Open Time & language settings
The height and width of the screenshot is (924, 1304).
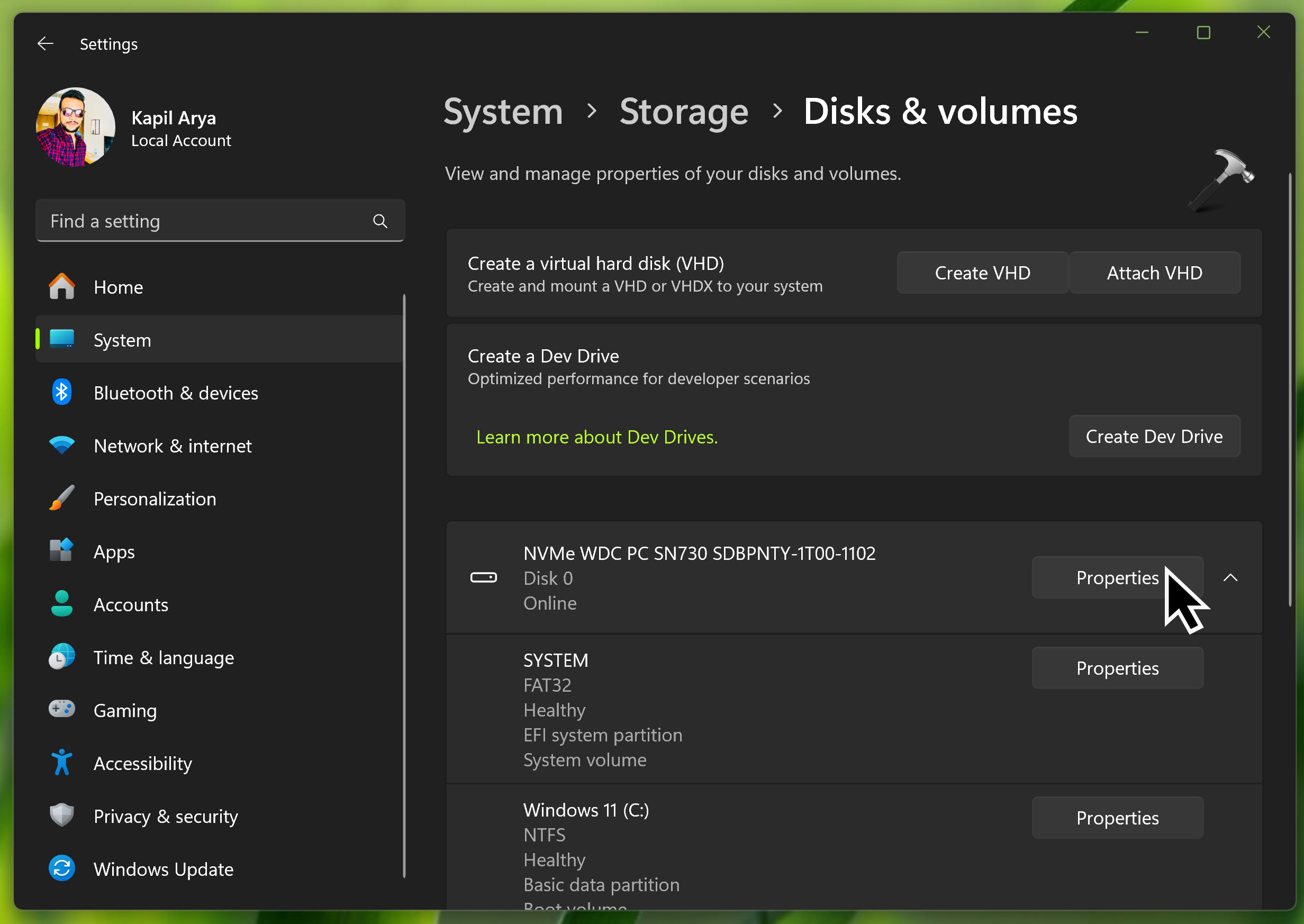[164, 657]
